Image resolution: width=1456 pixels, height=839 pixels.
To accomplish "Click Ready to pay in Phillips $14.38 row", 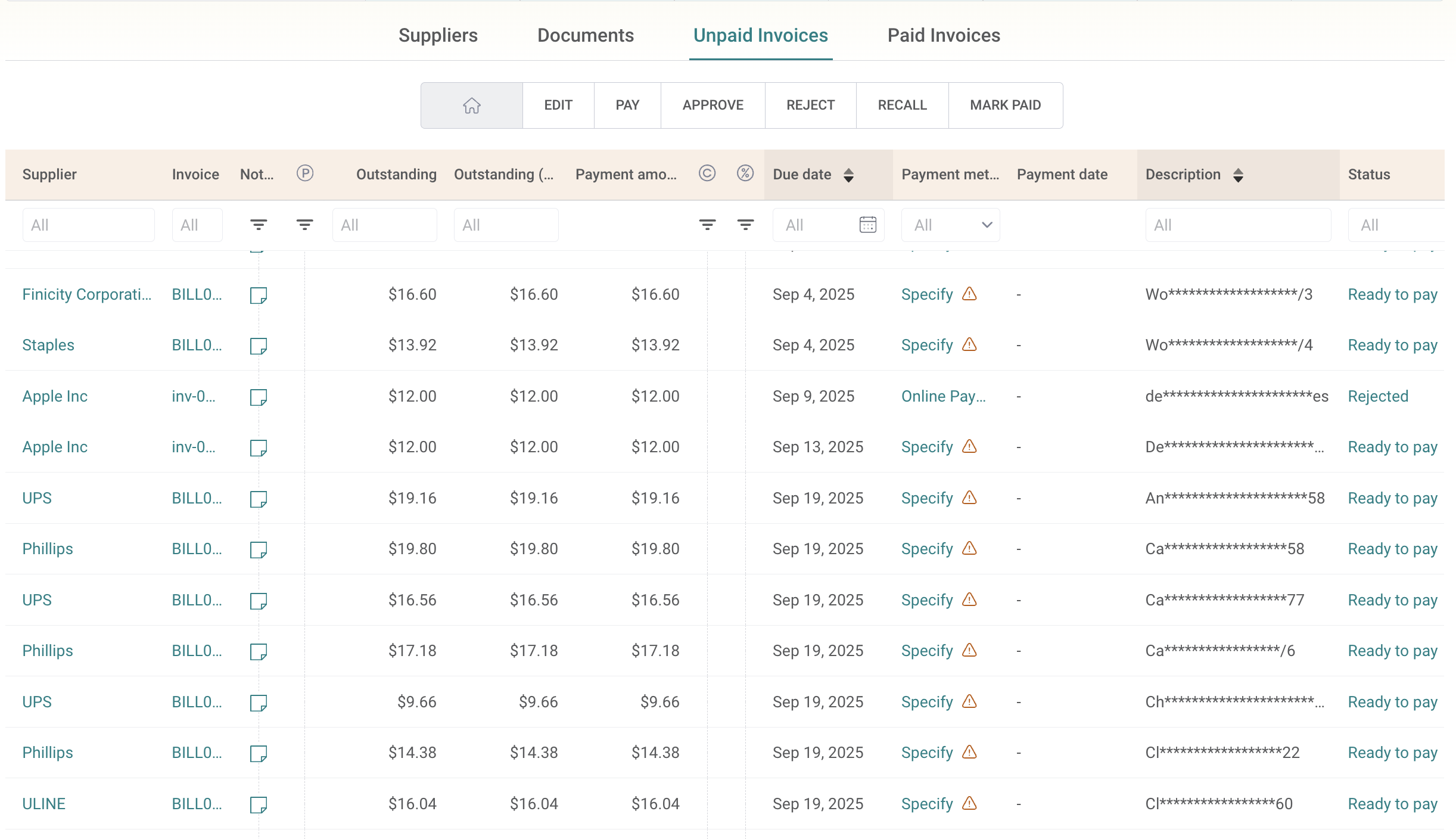I will click(x=1393, y=753).
